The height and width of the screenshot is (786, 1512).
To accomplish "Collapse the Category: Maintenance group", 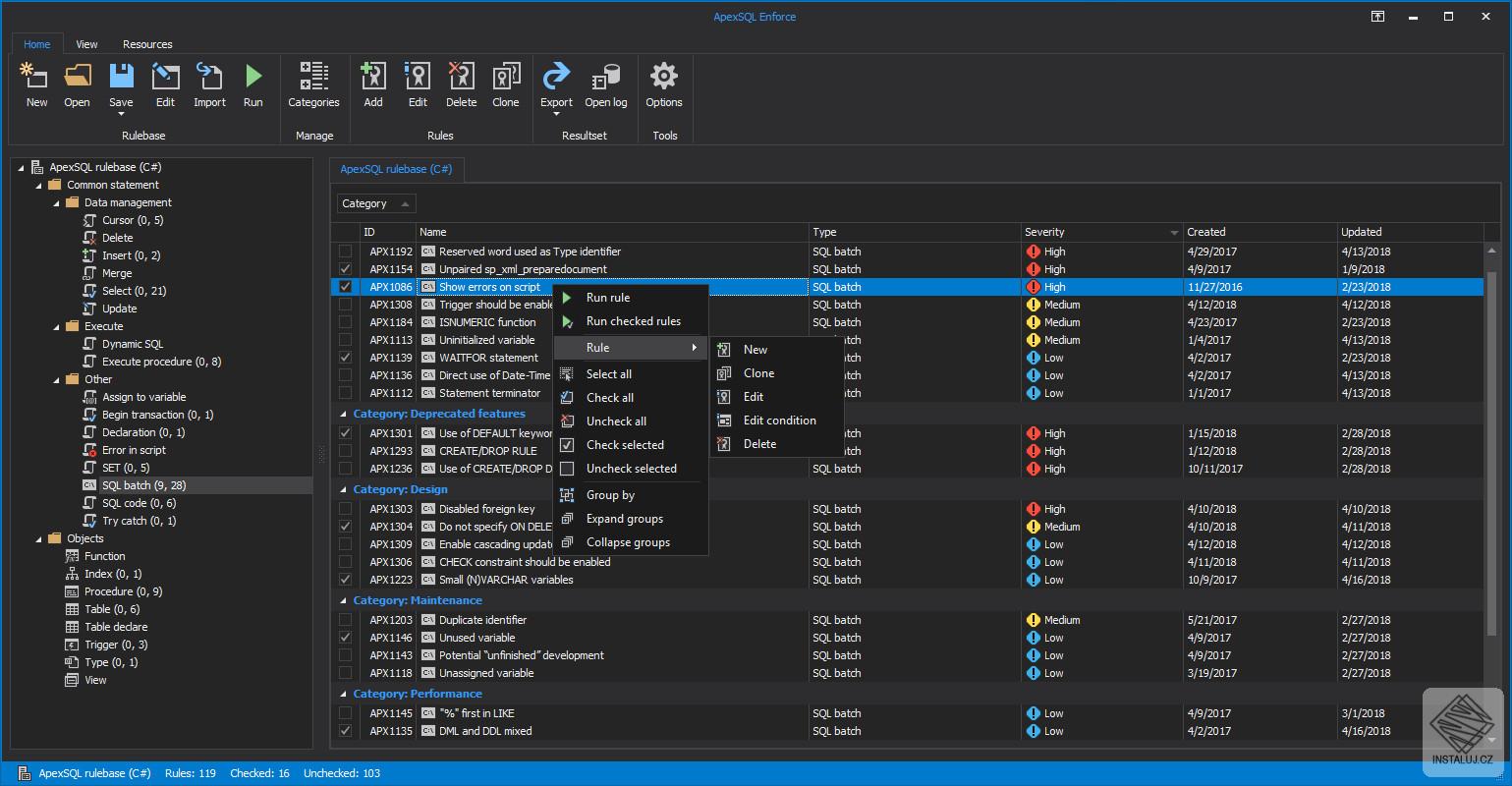I will click(343, 600).
